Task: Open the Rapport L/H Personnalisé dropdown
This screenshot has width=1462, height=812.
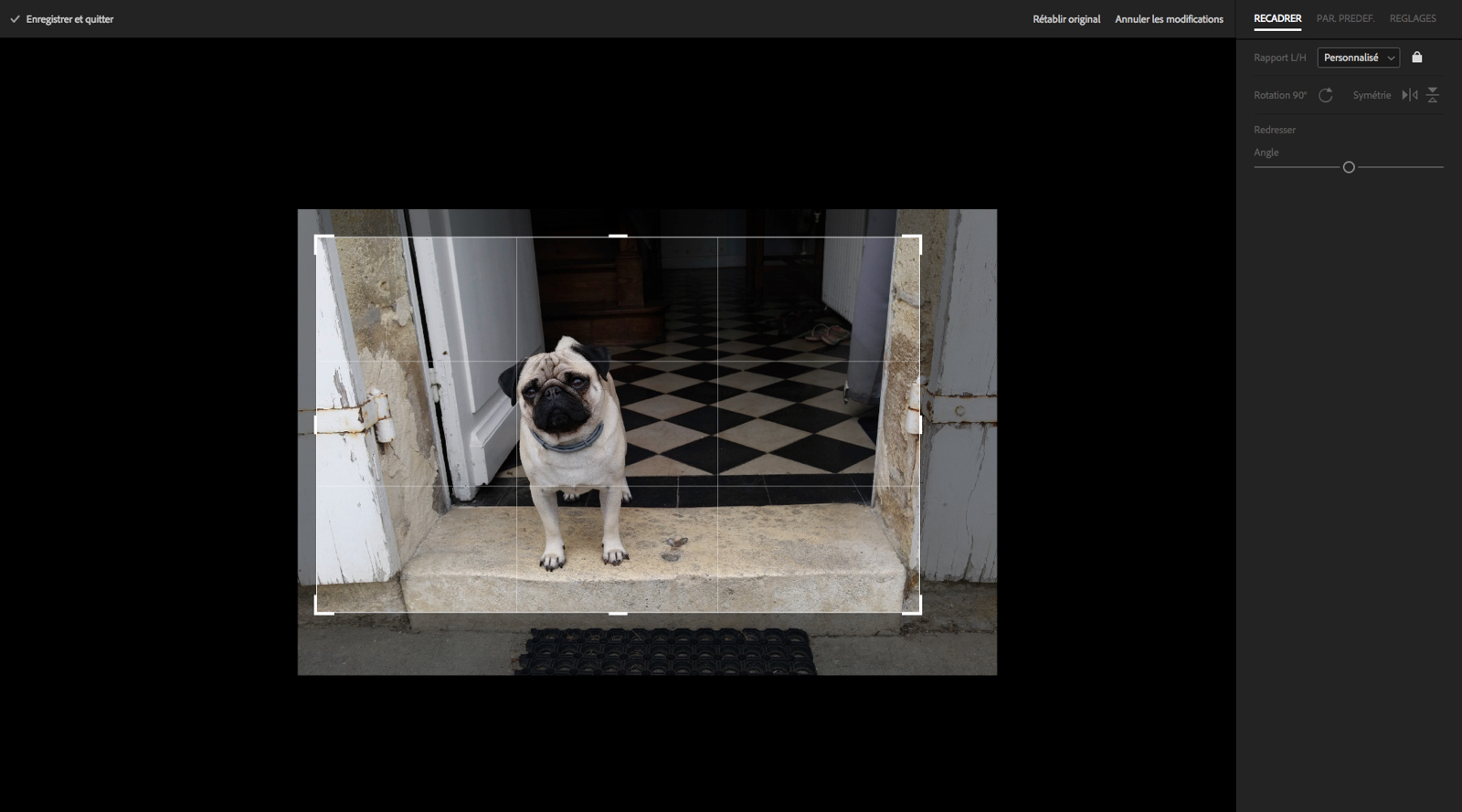Action: [1359, 58]
